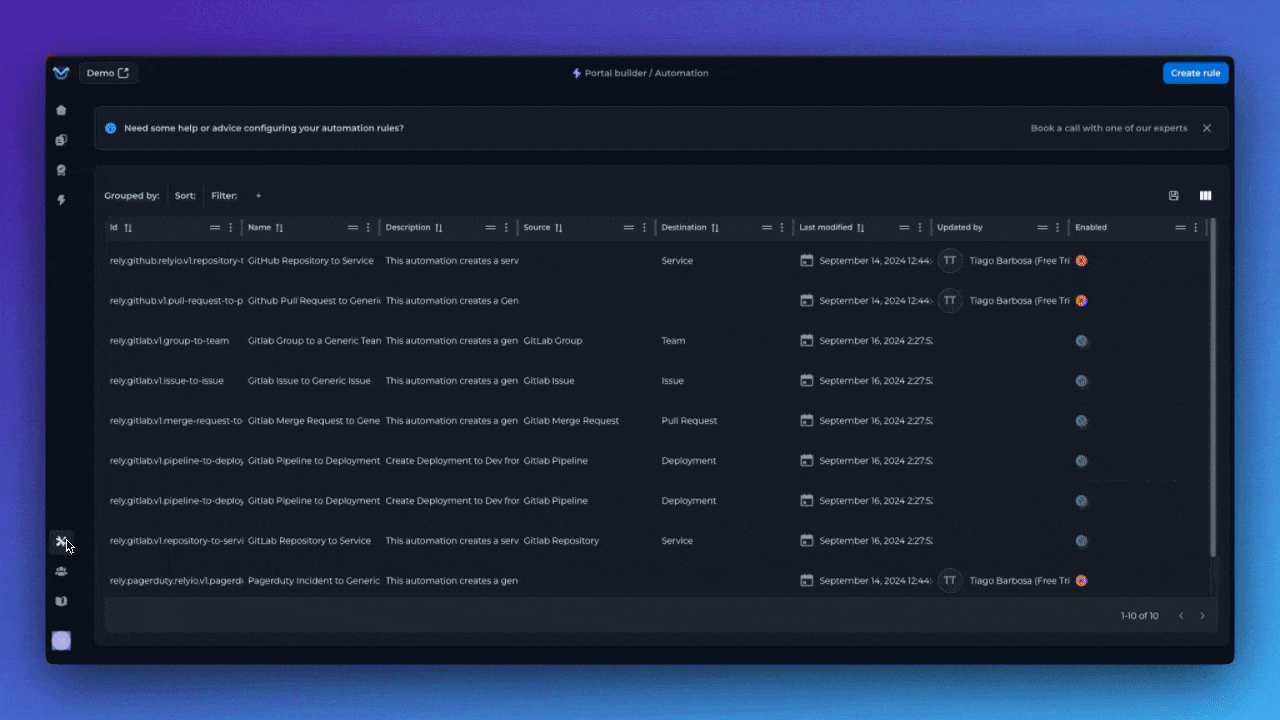Toggle Enabled status for Pagerduty Incident rule
The width and height of the screenshot is (1280, 720).
pyautogui.click(x=1081, y=581)
